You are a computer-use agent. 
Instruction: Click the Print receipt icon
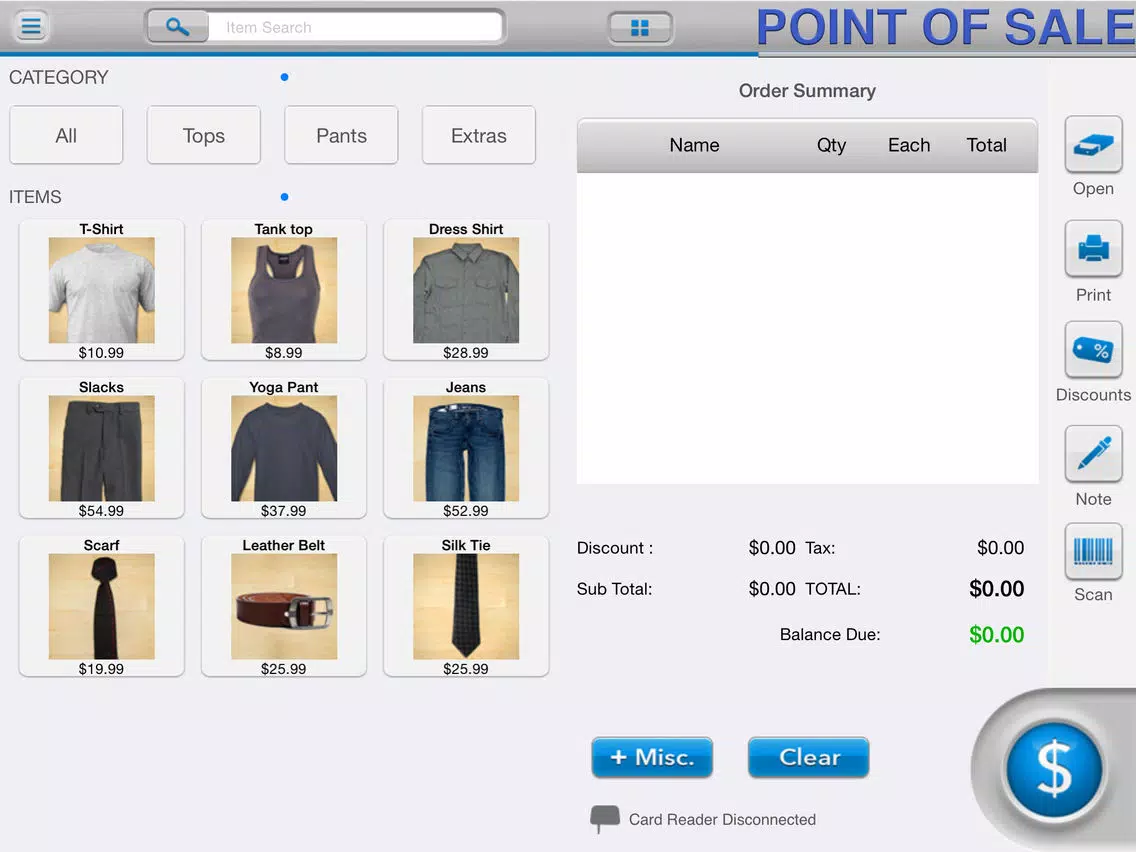point(1093,249)
